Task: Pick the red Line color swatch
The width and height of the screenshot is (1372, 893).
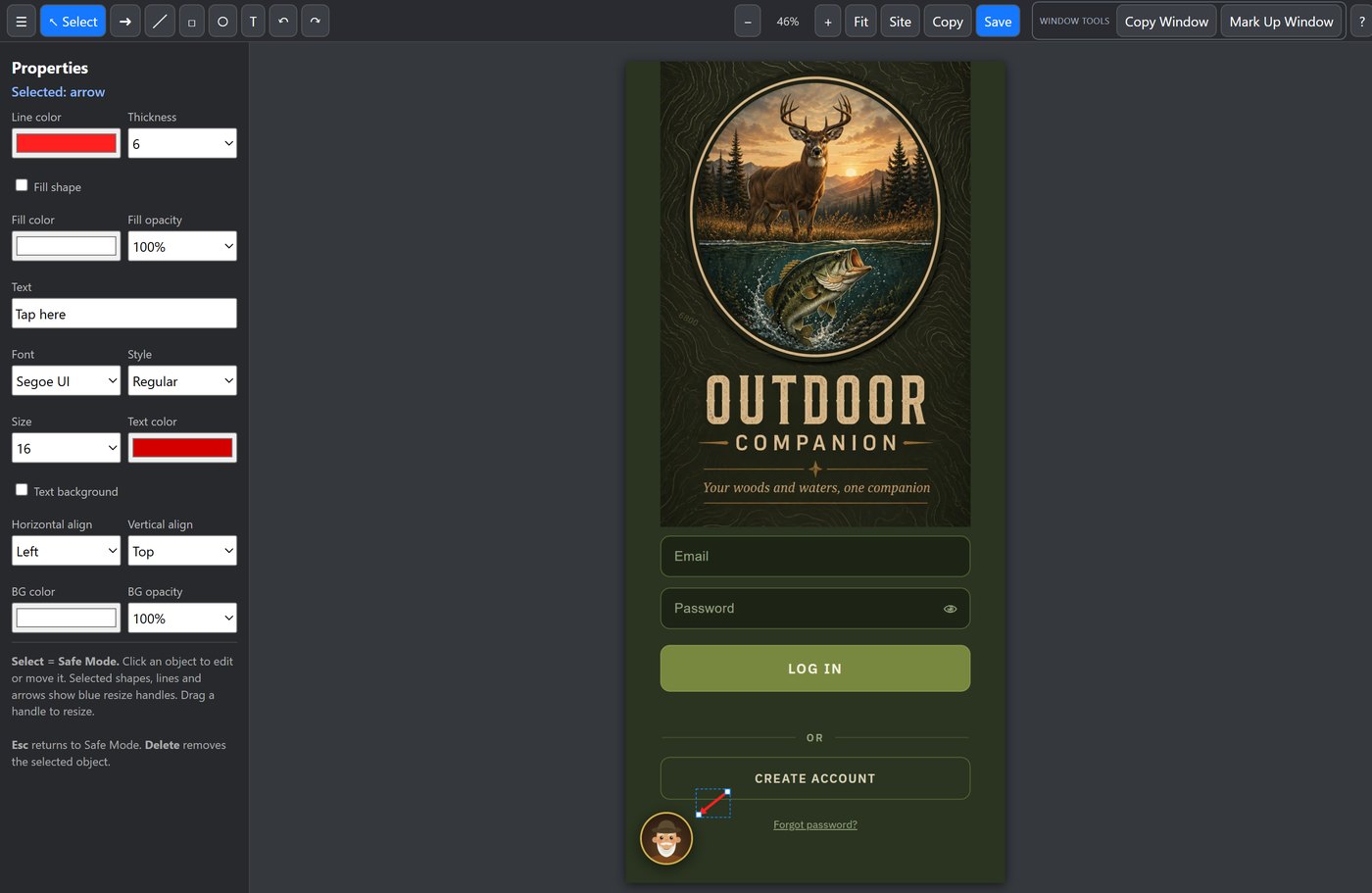Action: click(x=66, y=143)
